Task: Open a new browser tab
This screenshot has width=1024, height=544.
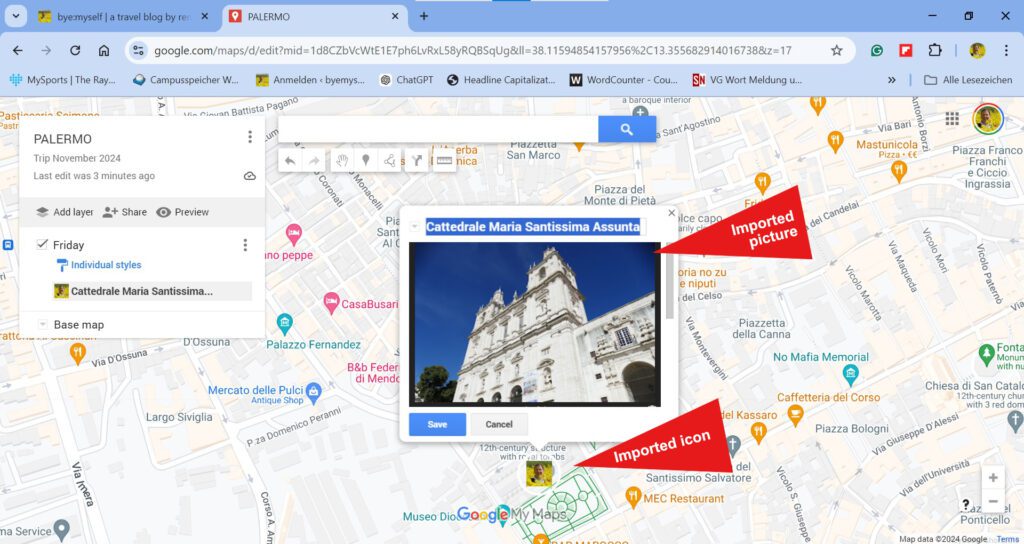Action: [424, 16]
